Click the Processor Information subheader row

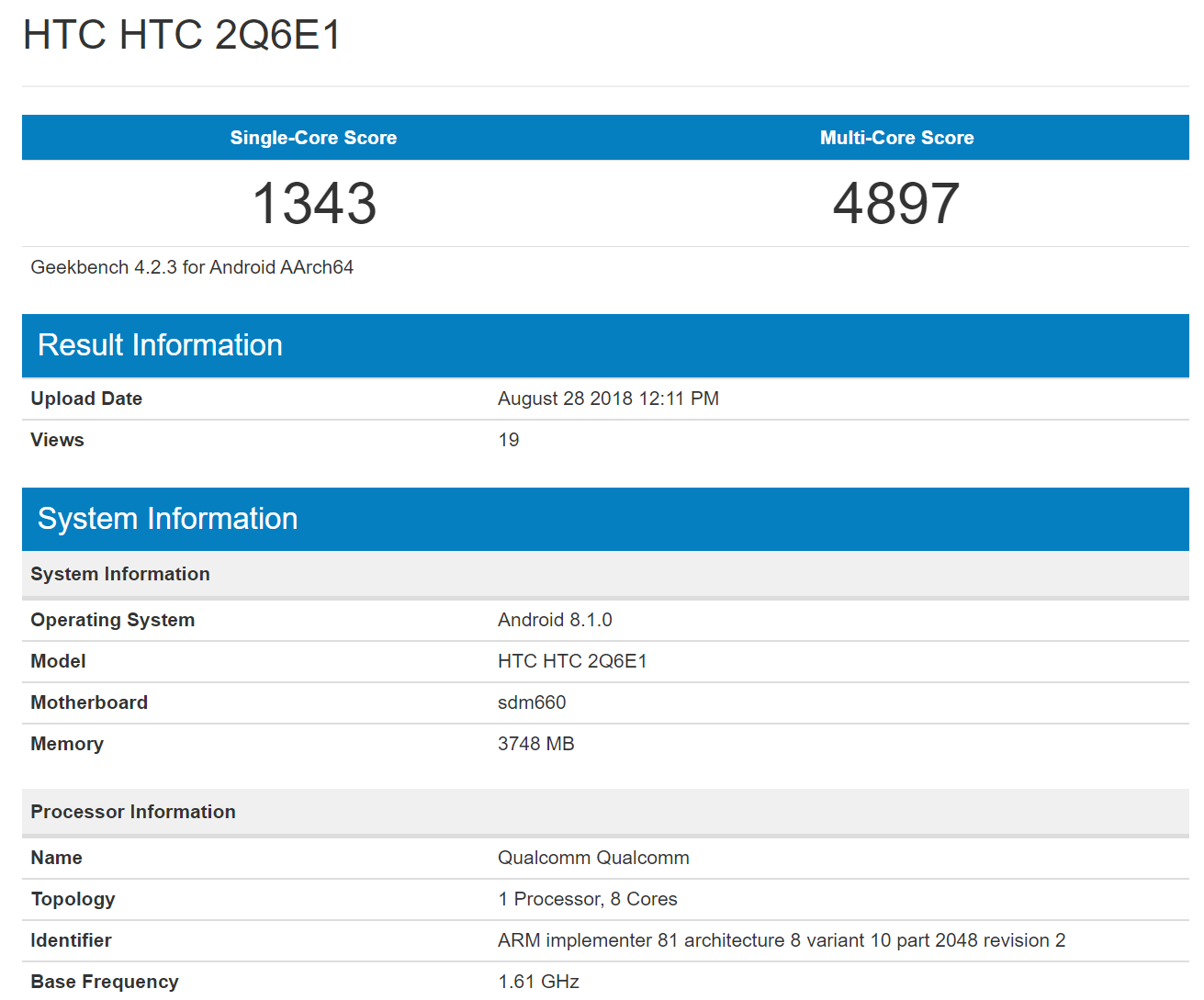point(133,812)
